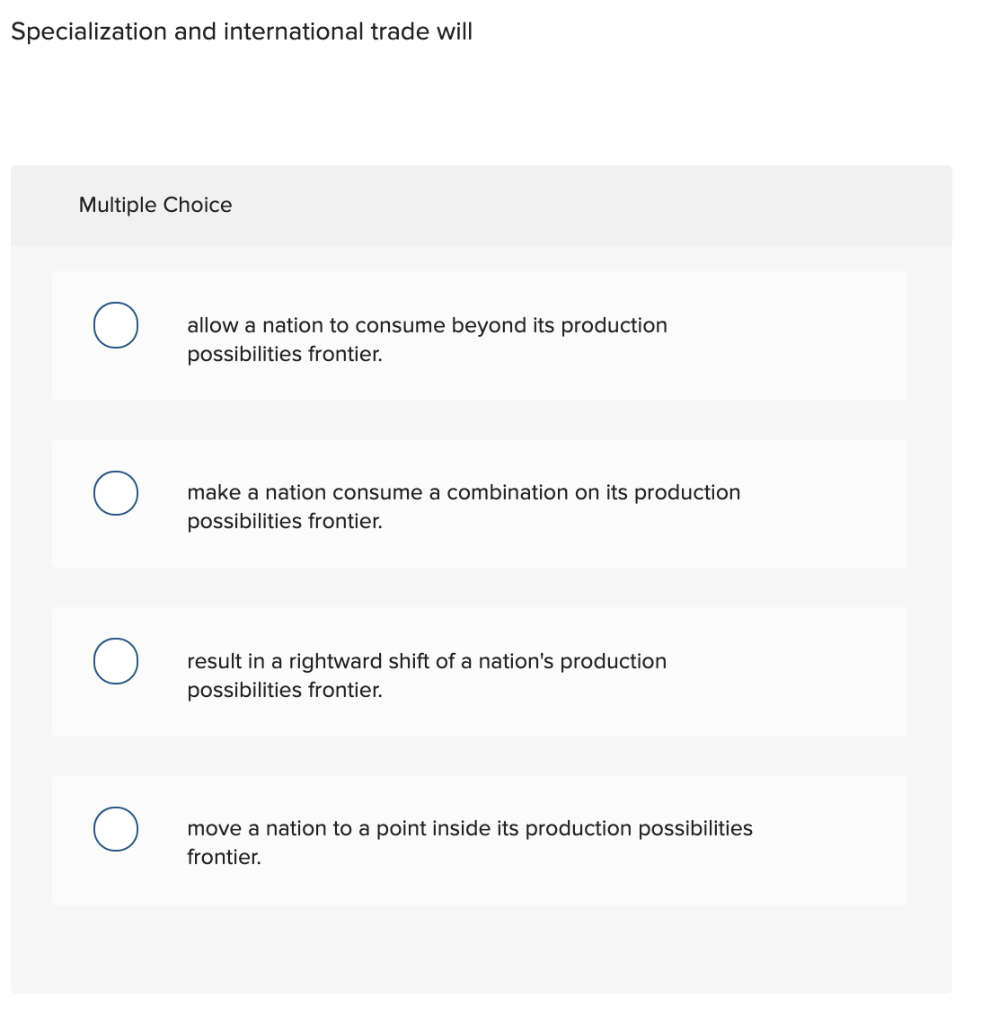The width and height of the screenshot is (990, 1024).
Task: Select the radio button for 'point inside its production possibilities frontier'
Action: point(115,829)
